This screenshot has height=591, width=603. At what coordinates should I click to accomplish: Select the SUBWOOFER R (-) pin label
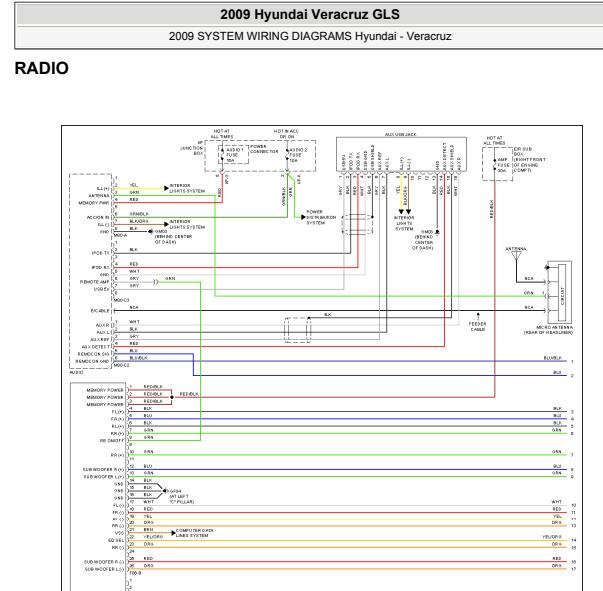point(104,562)
